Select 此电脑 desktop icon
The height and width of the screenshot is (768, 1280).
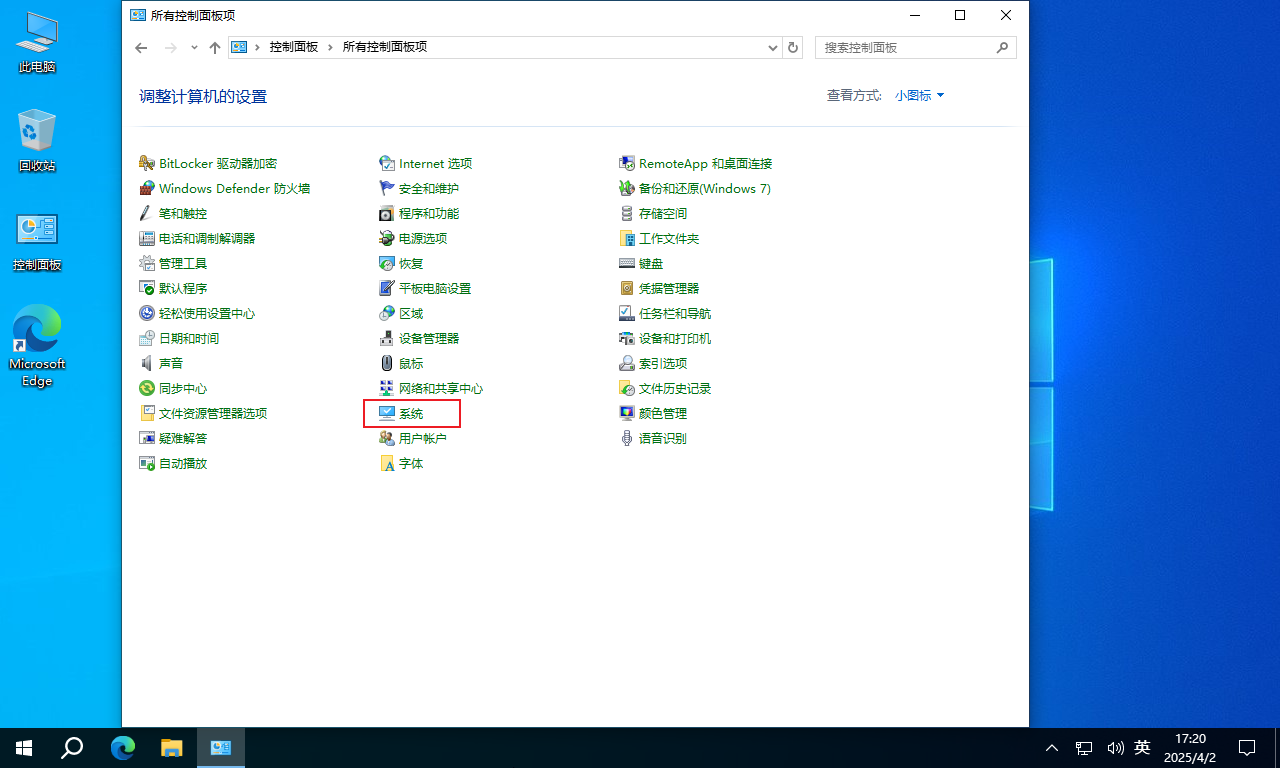(x=37, y=43)
